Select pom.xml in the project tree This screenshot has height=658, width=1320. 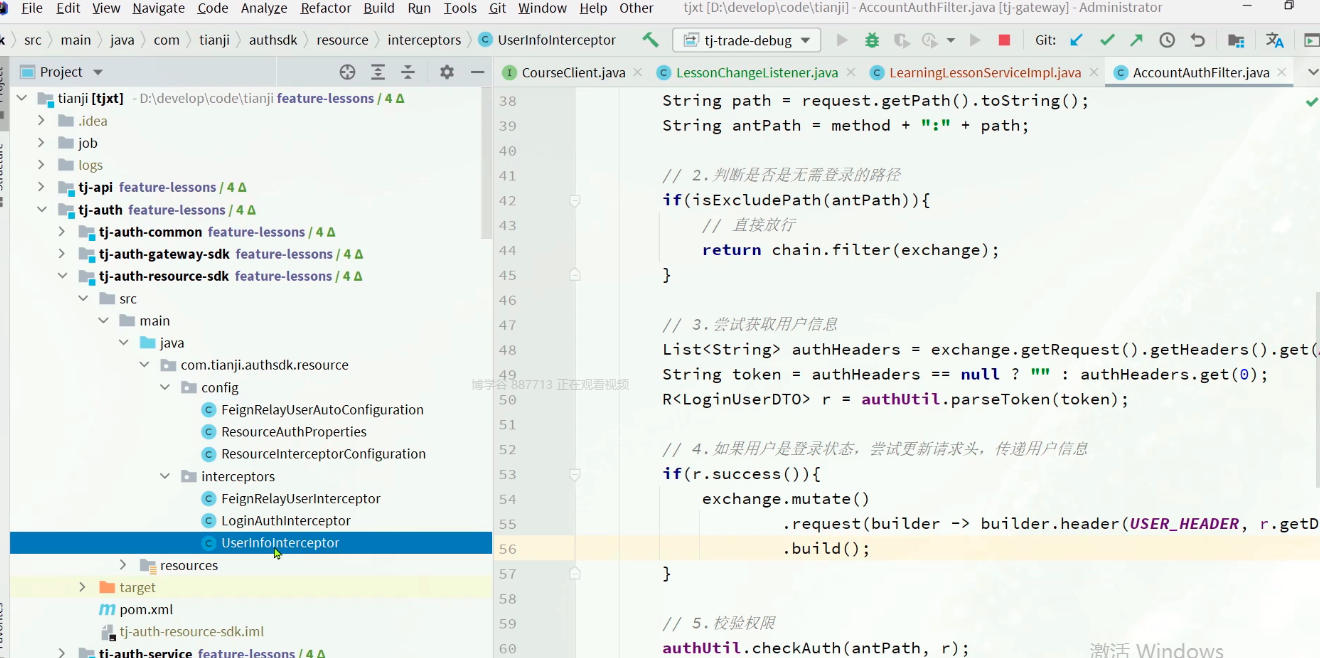(x=146, y=609)
